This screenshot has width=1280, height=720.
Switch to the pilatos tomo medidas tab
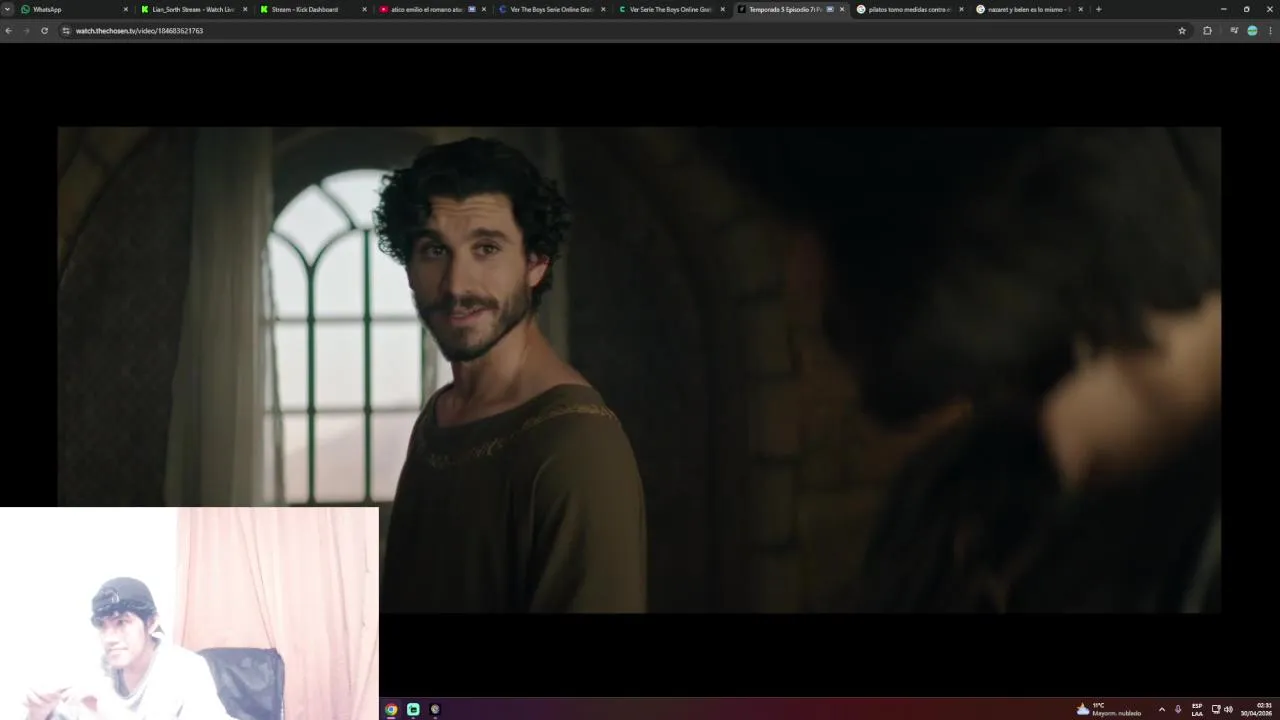(910, 9)
